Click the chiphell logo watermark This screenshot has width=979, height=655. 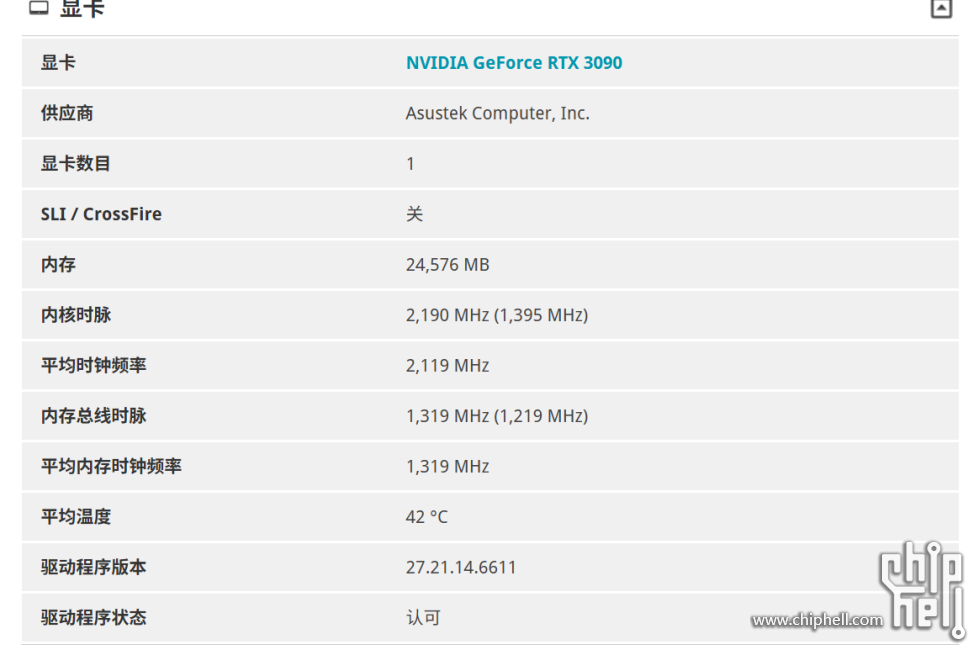point(923,589)
